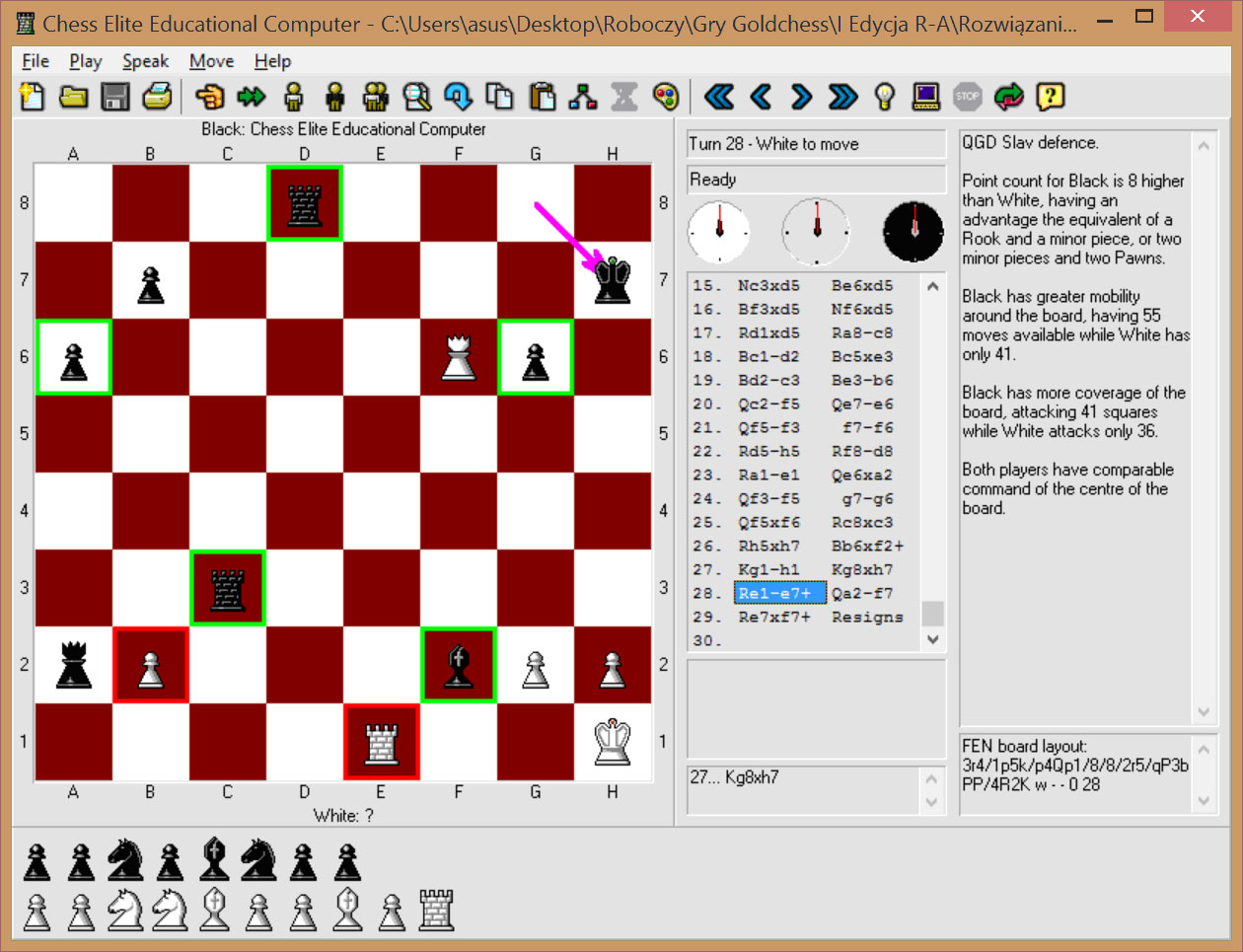Click the move list scroll-up arrow
Image resolution: width=1243 pixels, height=952 pixels.
pos(932,286)
